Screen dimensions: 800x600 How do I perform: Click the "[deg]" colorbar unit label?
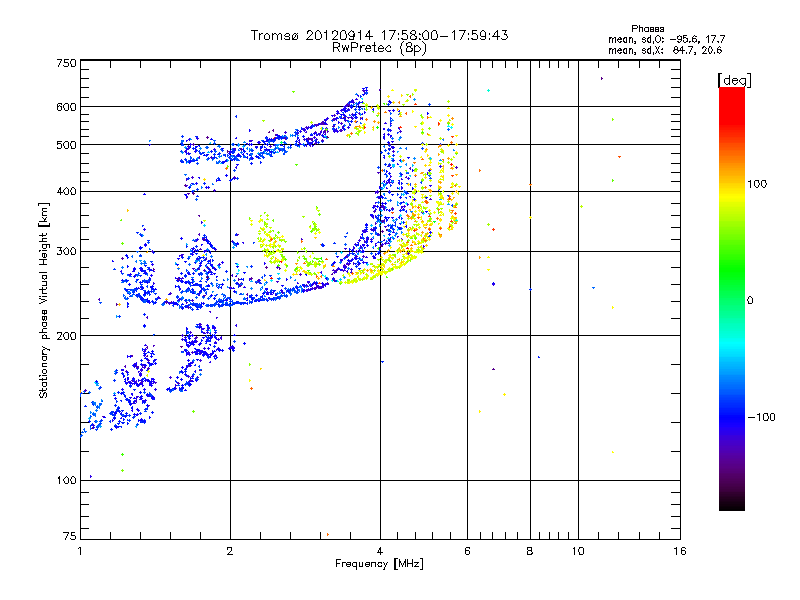coord(734,80)
